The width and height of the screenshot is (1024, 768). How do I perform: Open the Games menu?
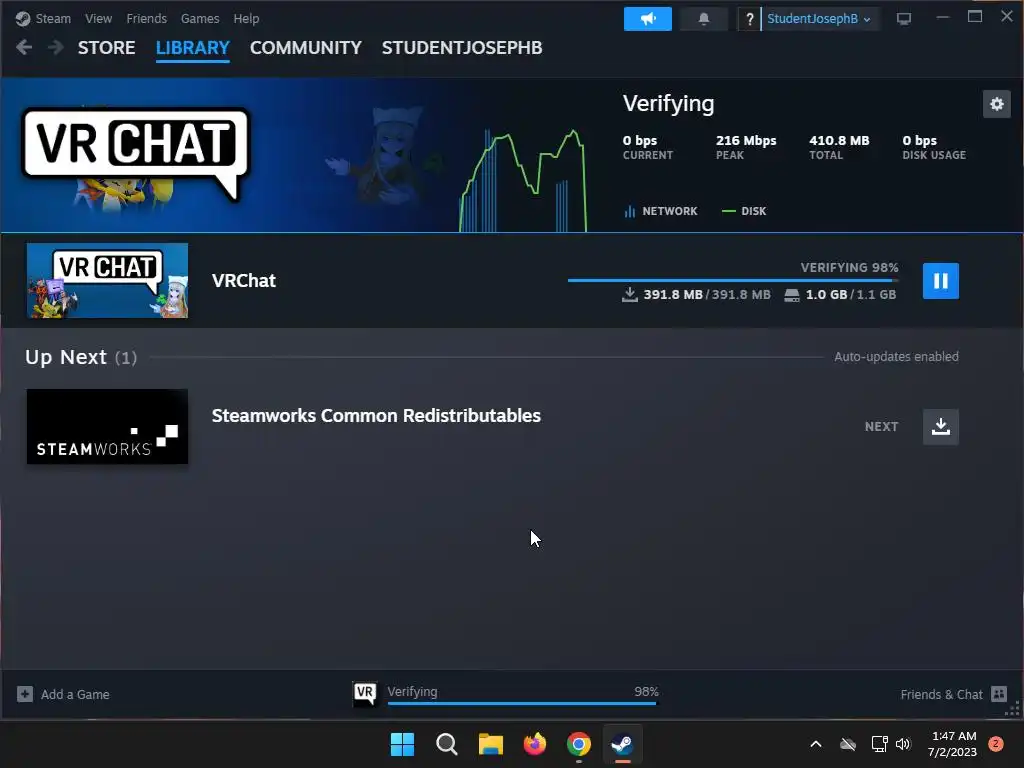tap(200, 19)
